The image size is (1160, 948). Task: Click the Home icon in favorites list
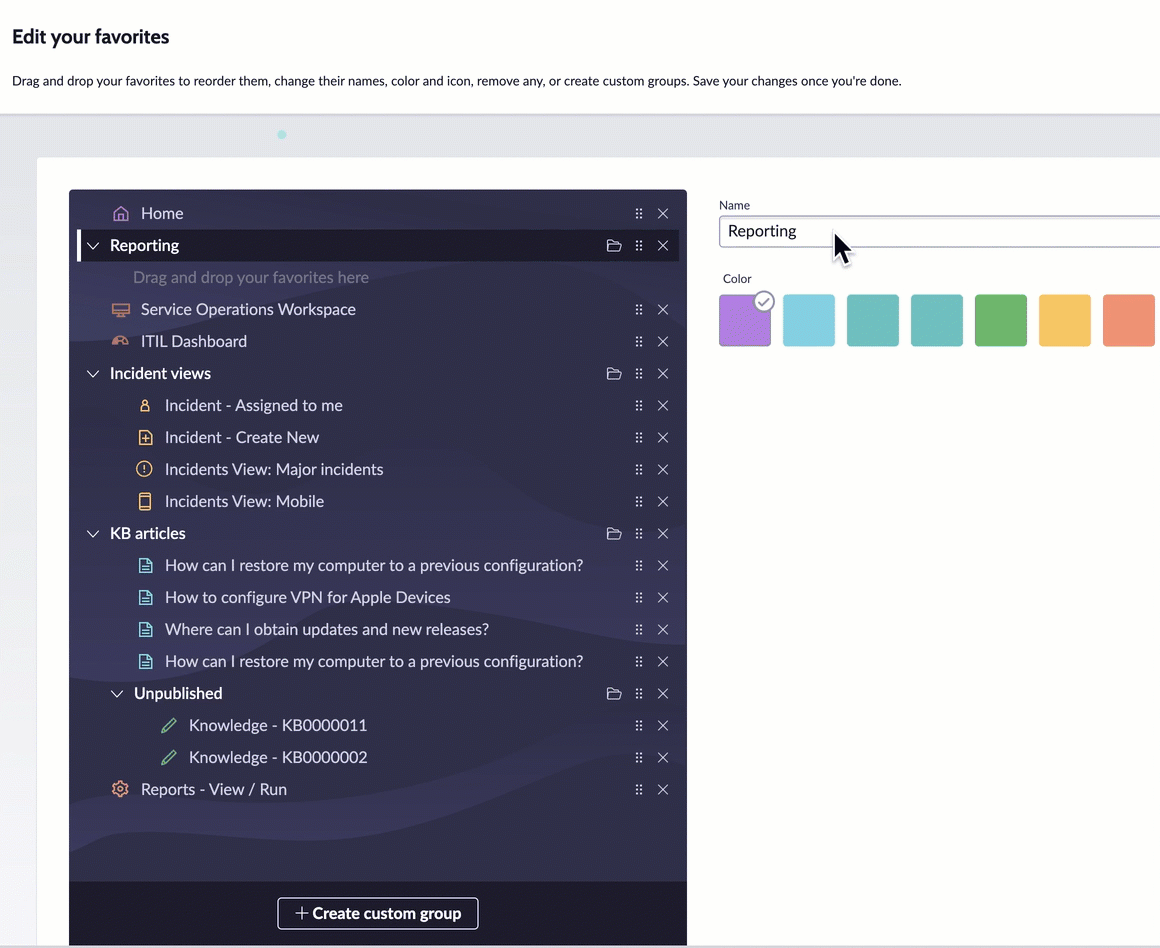[x=121, y=214]
